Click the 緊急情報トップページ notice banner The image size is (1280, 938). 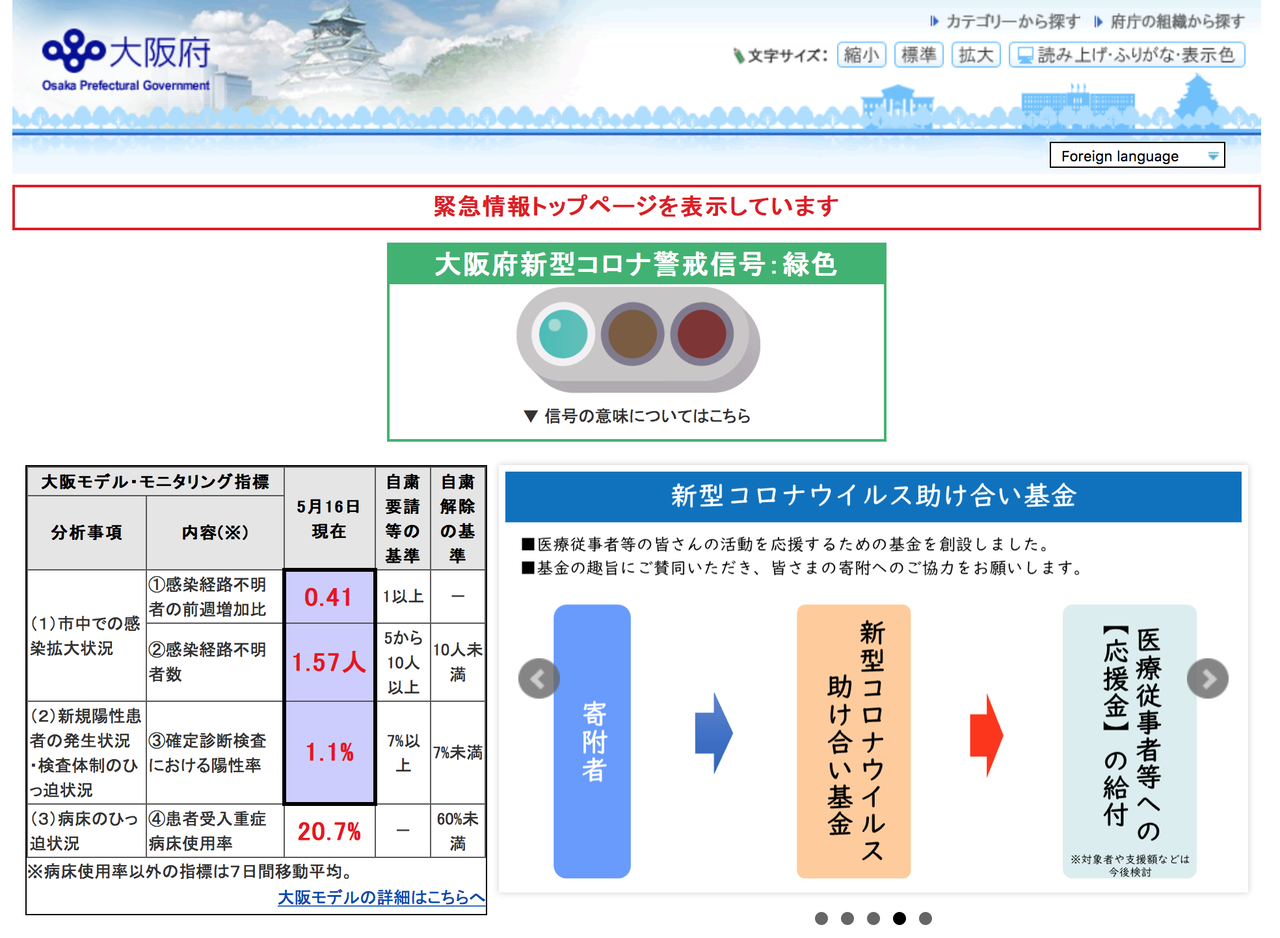636,207
